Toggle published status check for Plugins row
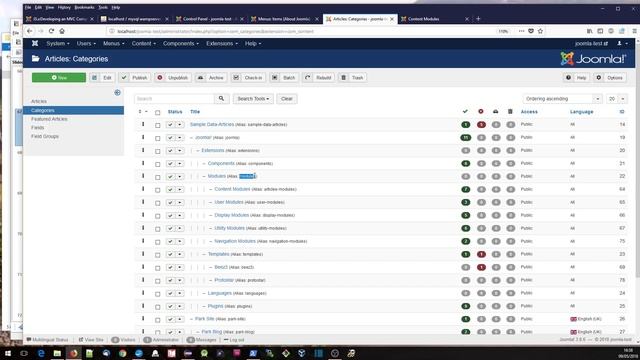Image resolution: width=640 pixels, height=360 pixels. point(170,306)
